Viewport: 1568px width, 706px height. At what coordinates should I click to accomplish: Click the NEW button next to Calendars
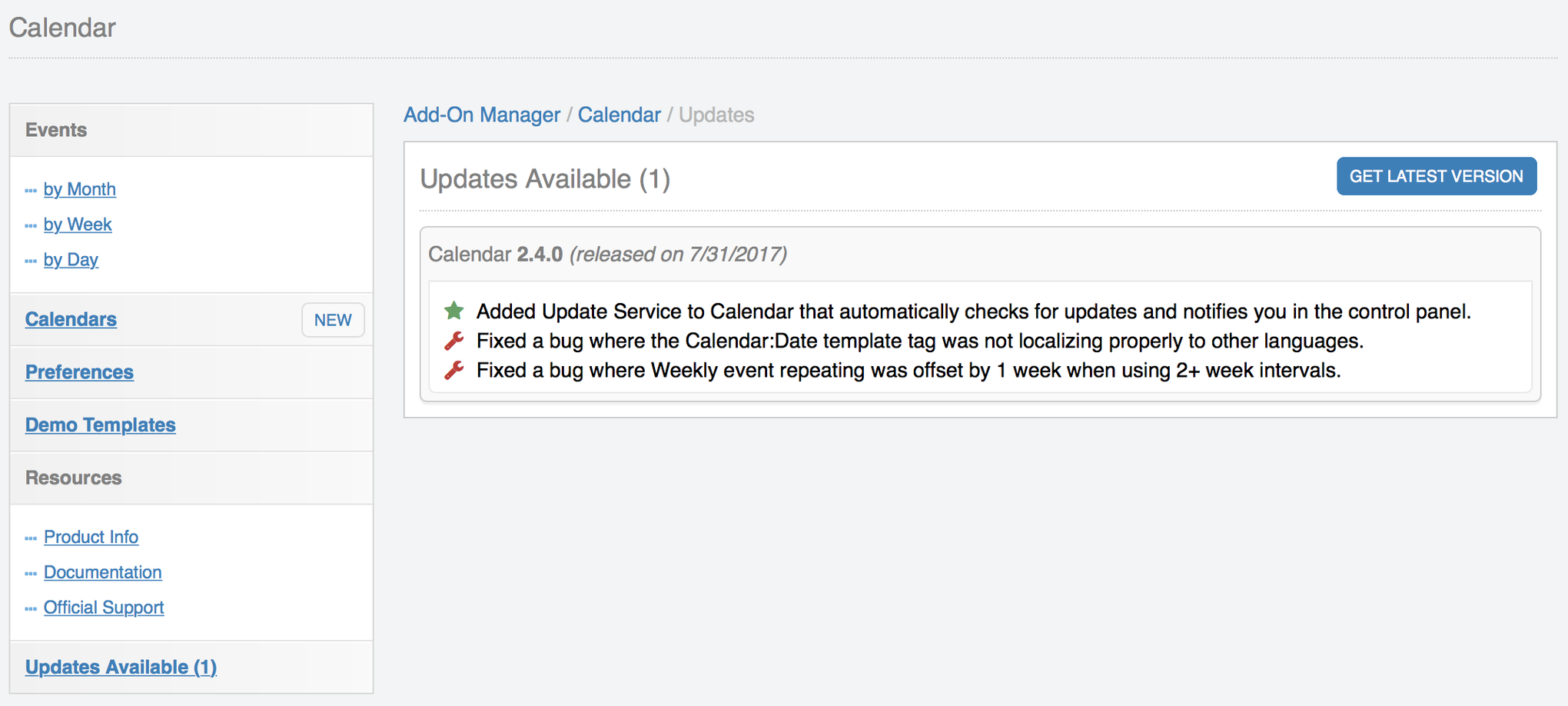333,320
